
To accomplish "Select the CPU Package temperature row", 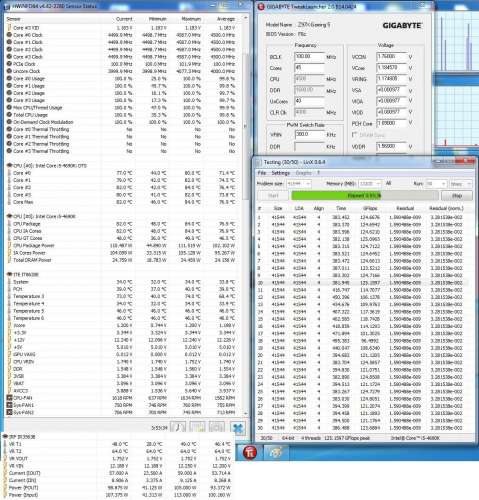I will (122, 224).
